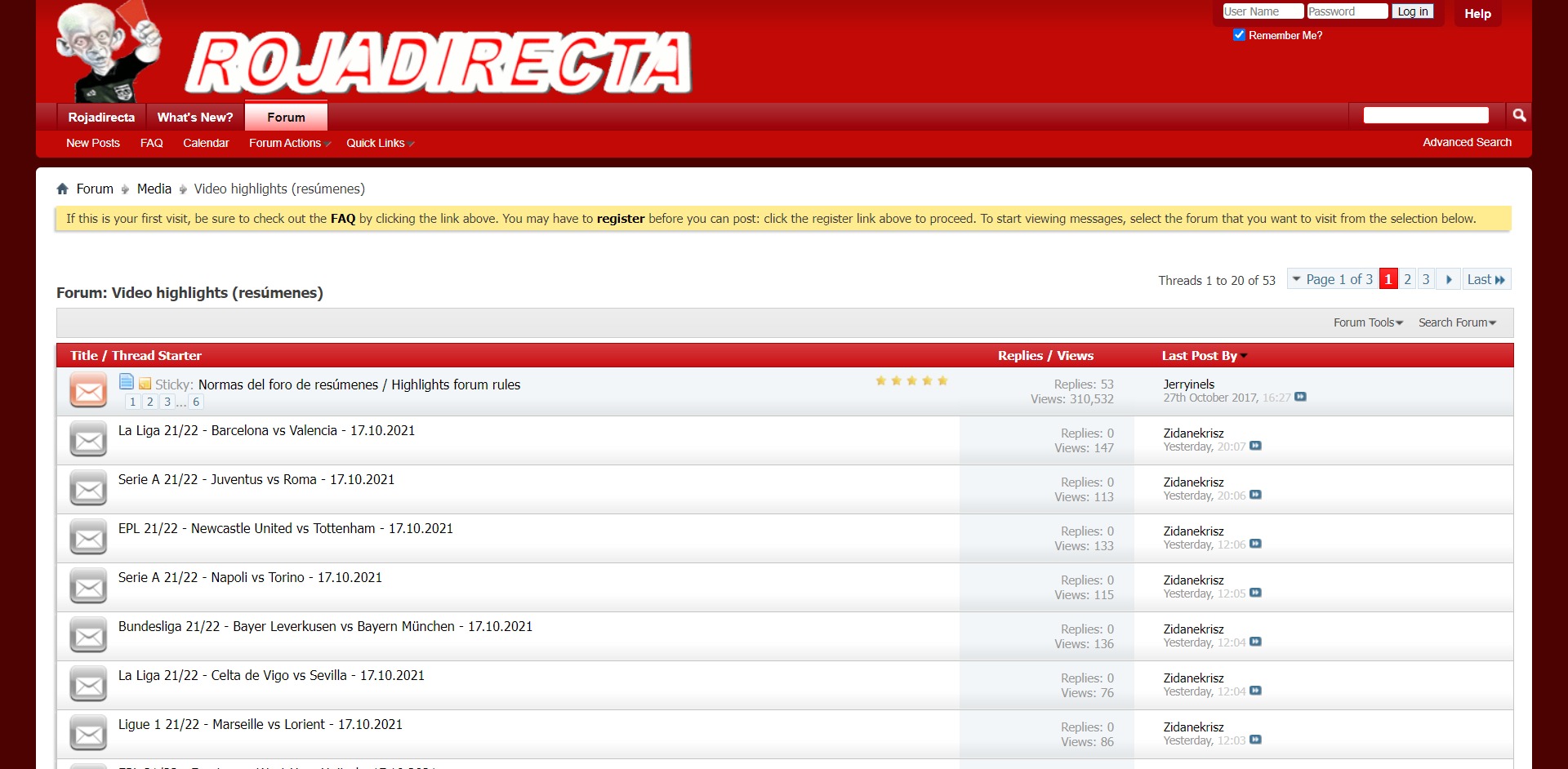1568x769 pixels.
Task: Go to last post of Barcelona vs Valencia thread
Action: click(1255, 447)
